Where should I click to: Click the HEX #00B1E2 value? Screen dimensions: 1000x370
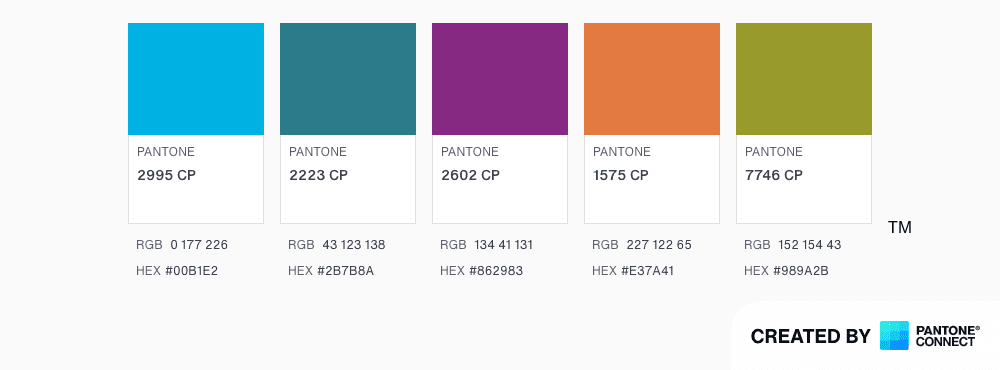177,271
